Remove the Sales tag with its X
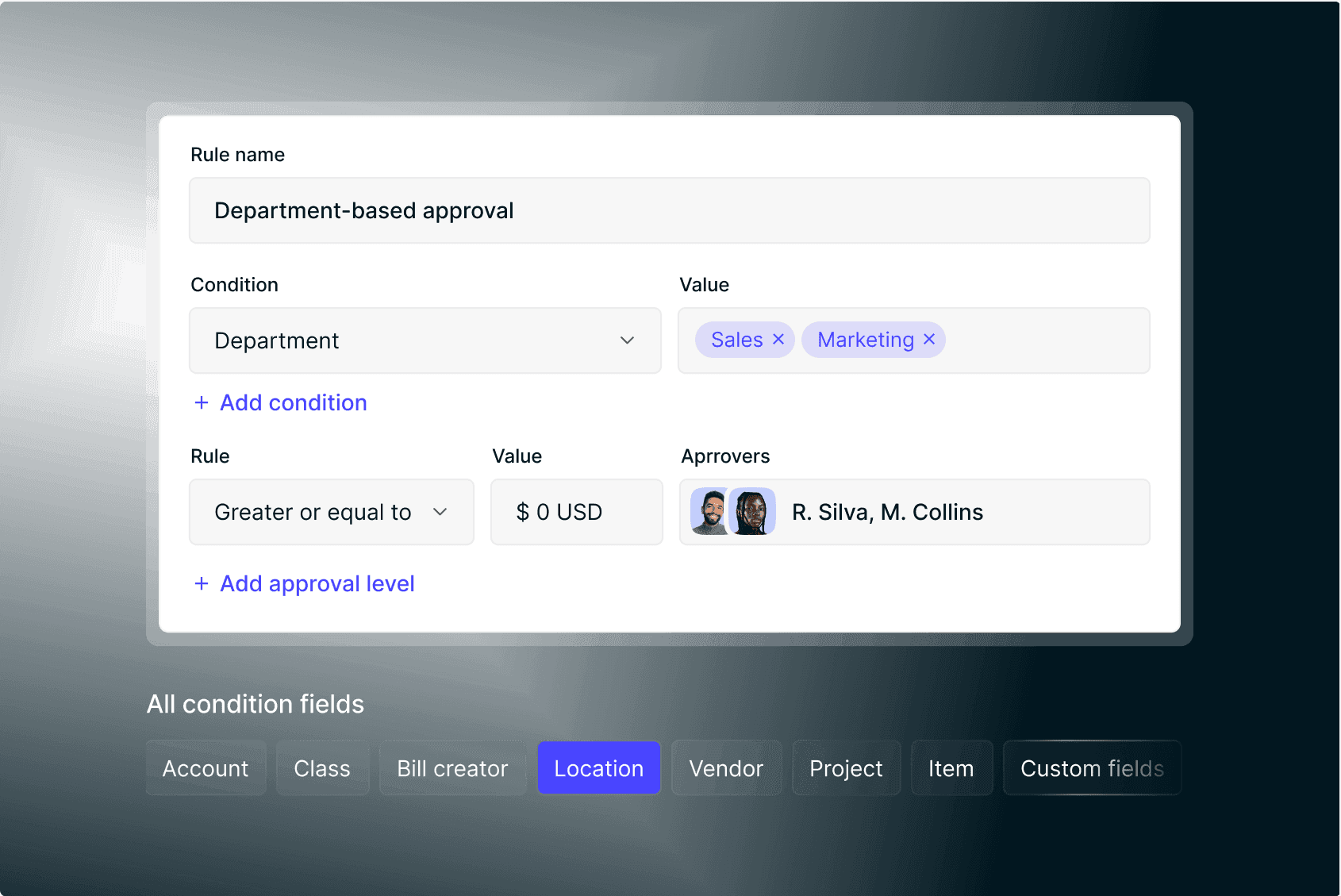The image size is (1341, 896). pyautogui.click(x=778, y=340)
